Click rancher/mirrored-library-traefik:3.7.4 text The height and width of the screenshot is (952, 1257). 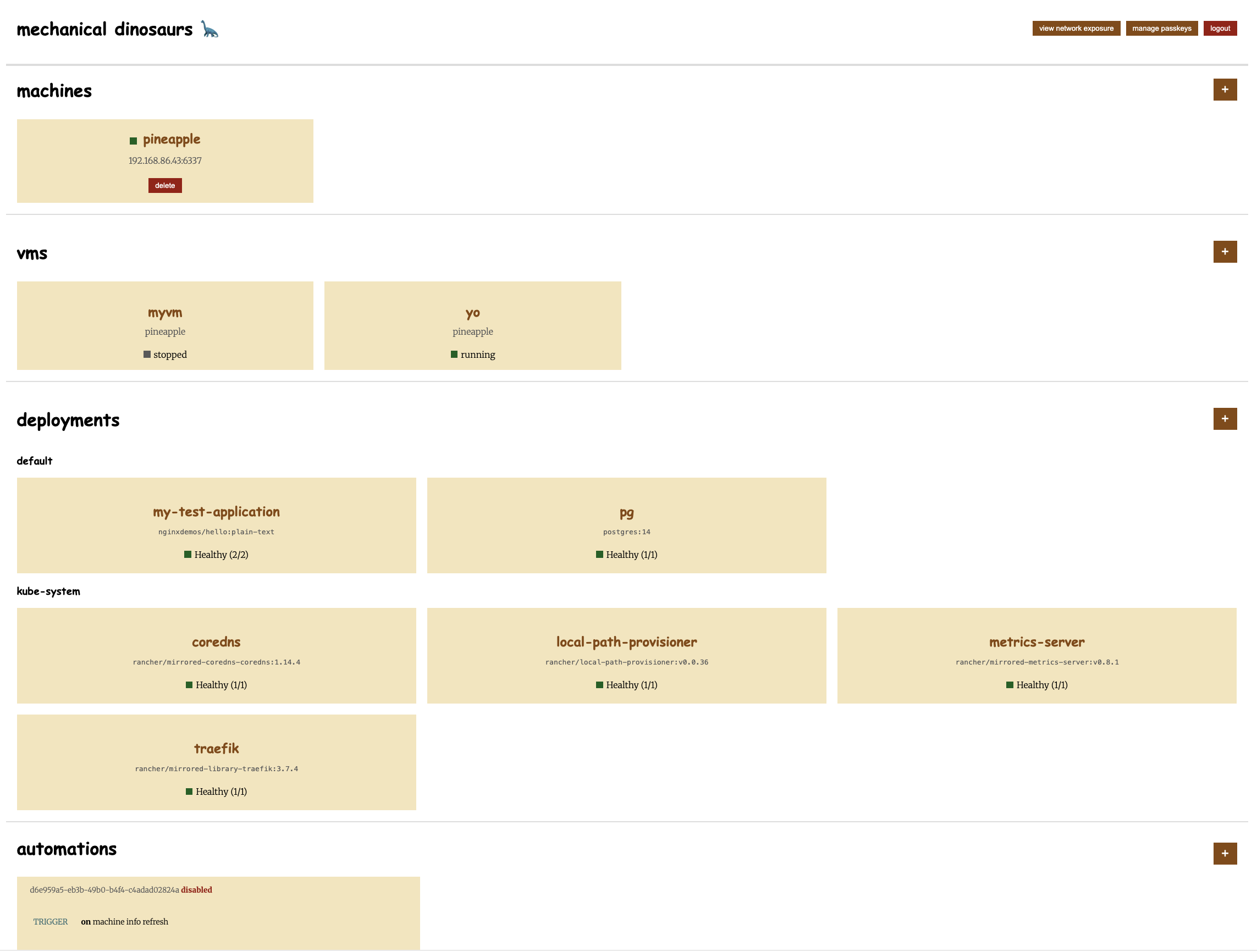pyautogui.click(x=217, y=769)
